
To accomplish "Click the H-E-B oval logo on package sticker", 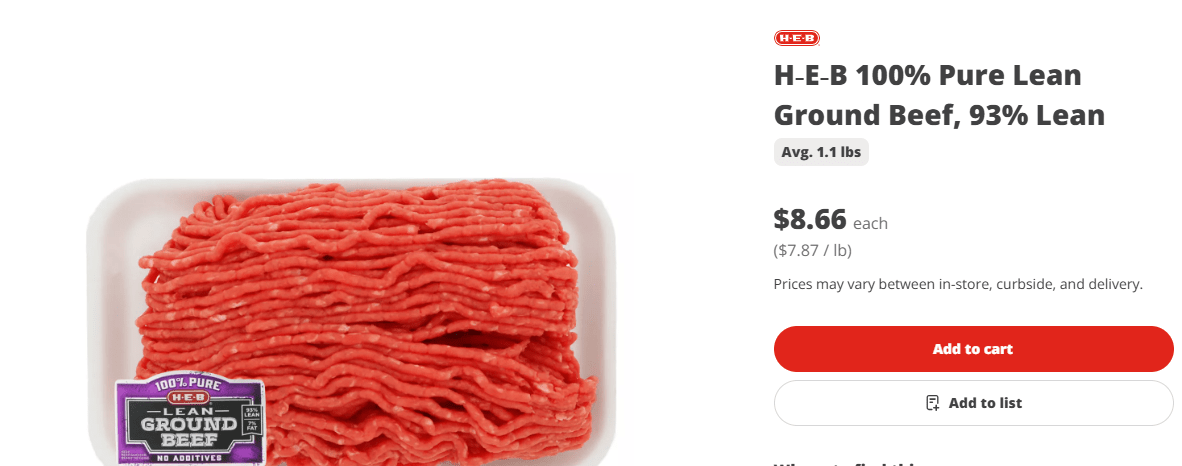I will tap(188, 397).
